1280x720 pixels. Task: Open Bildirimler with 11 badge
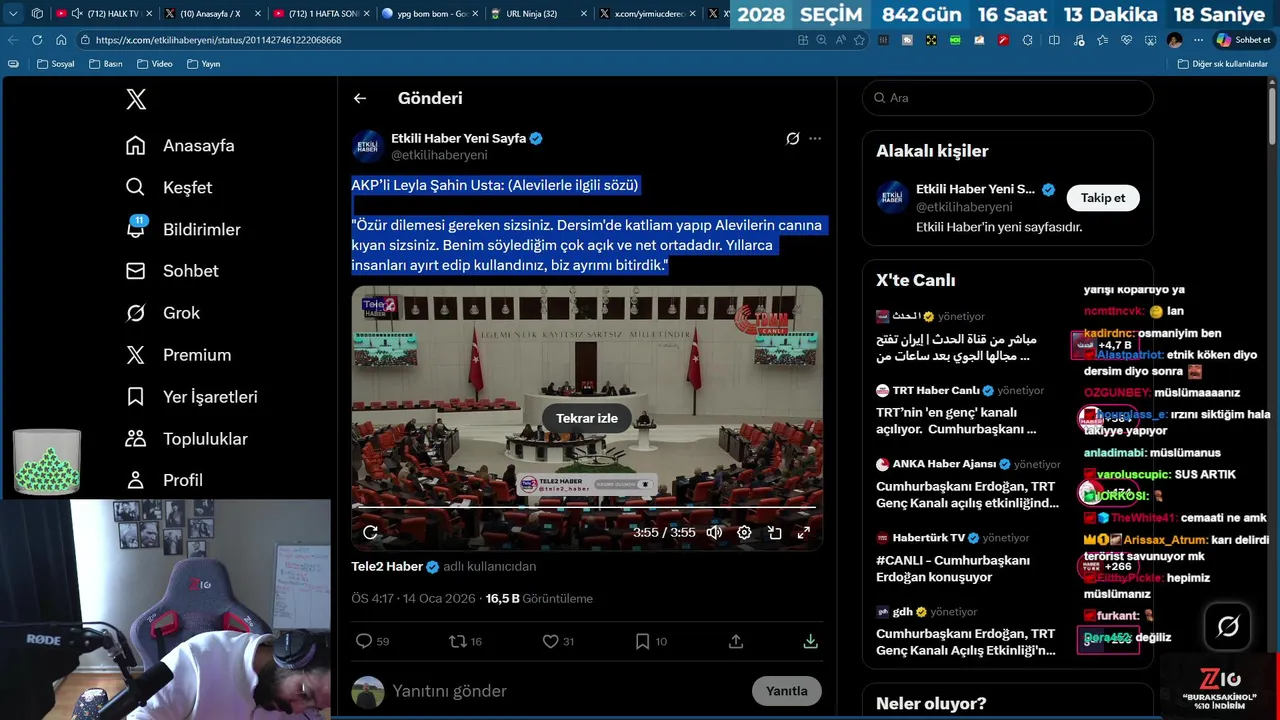183,230
